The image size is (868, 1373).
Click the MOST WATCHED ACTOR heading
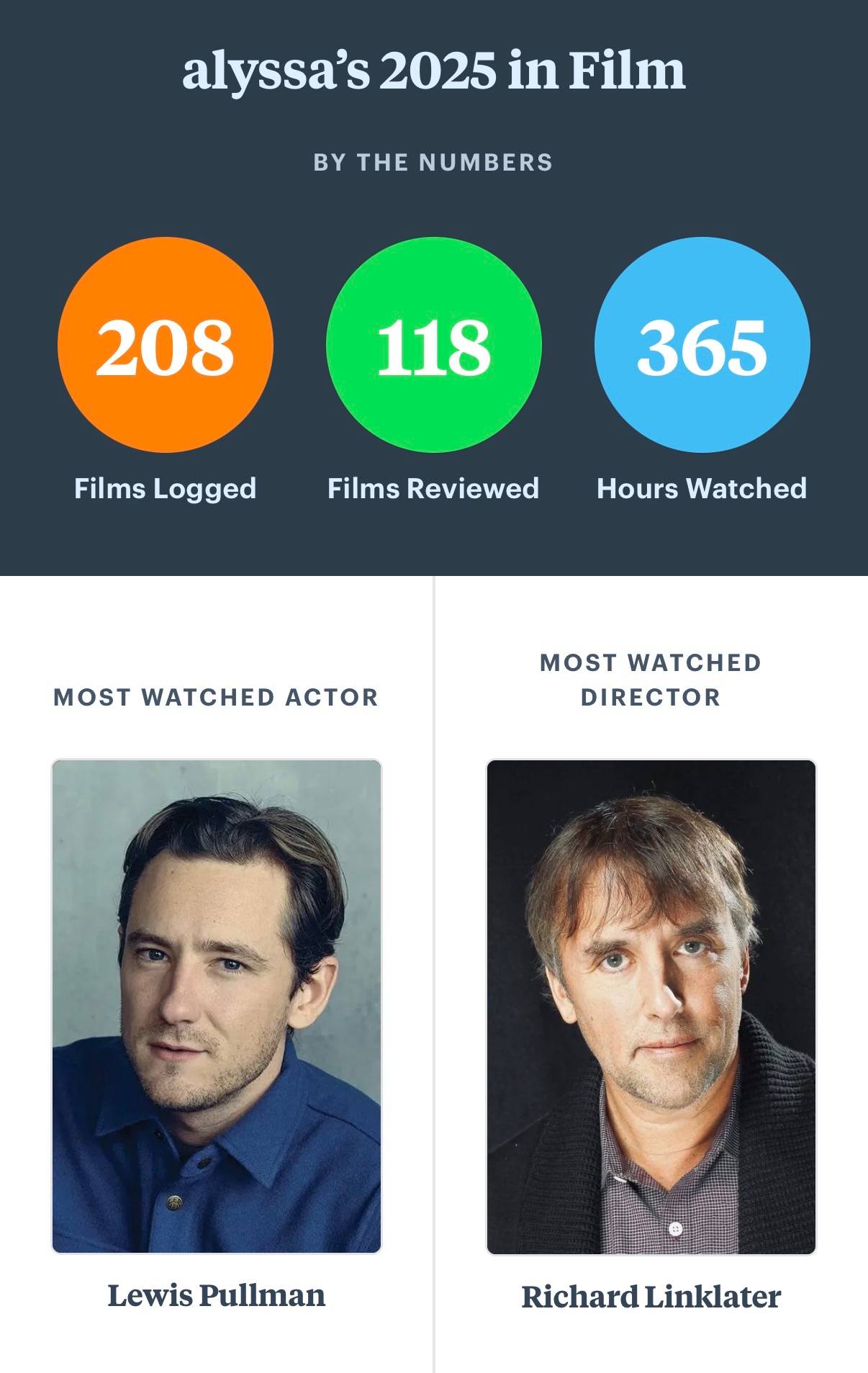[216, 697]
